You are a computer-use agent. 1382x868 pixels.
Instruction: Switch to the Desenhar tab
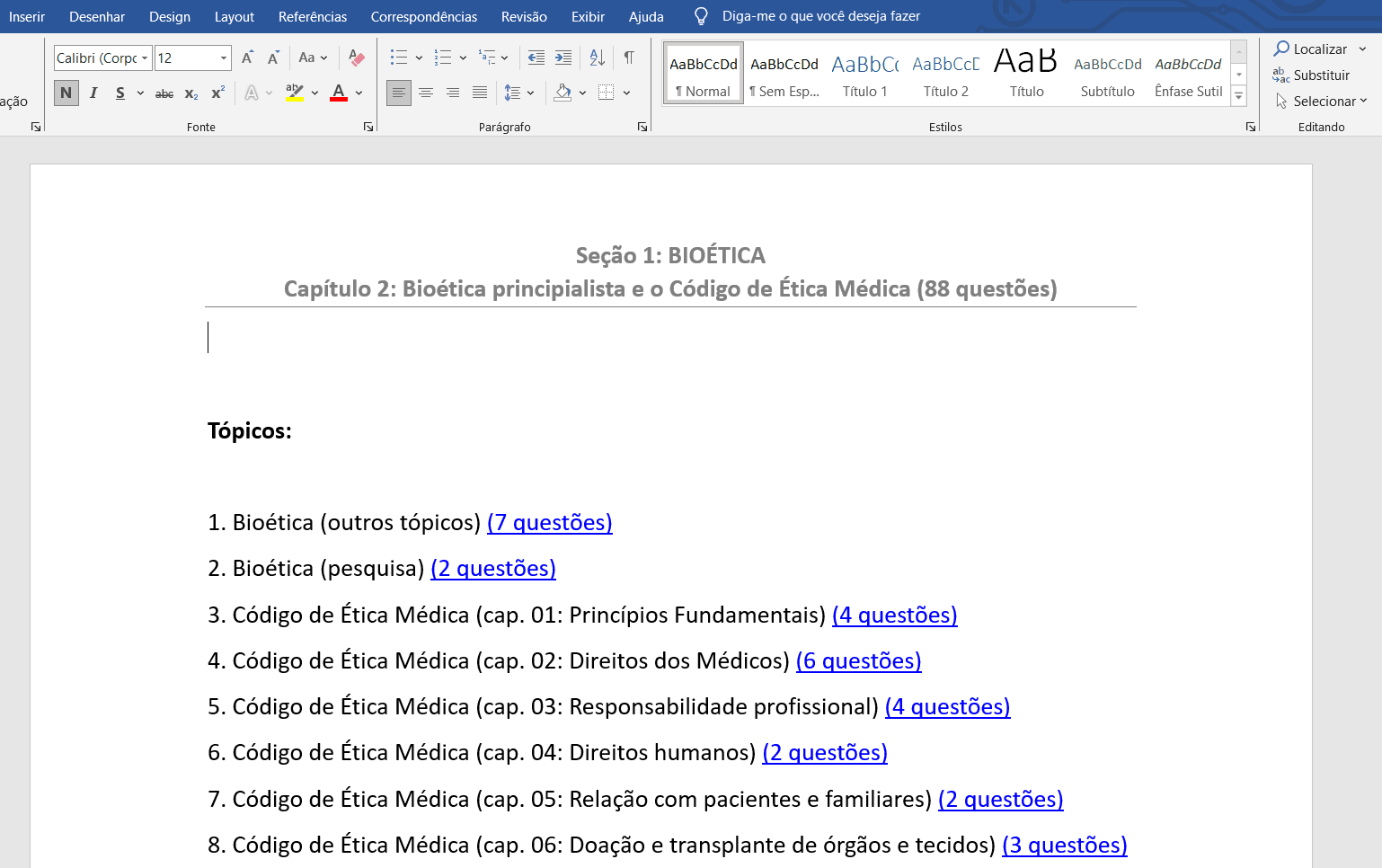pyautogui.click(x=97, y=16)
